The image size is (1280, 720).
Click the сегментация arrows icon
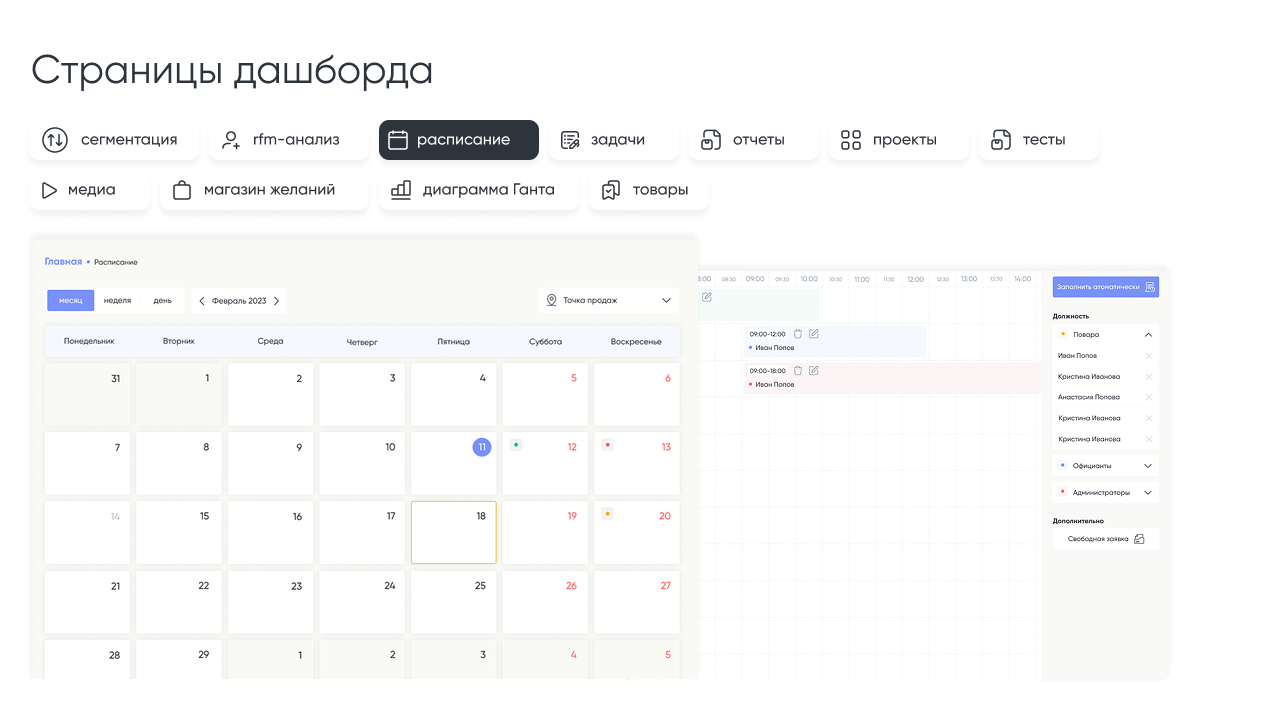[x=54, y=140]
